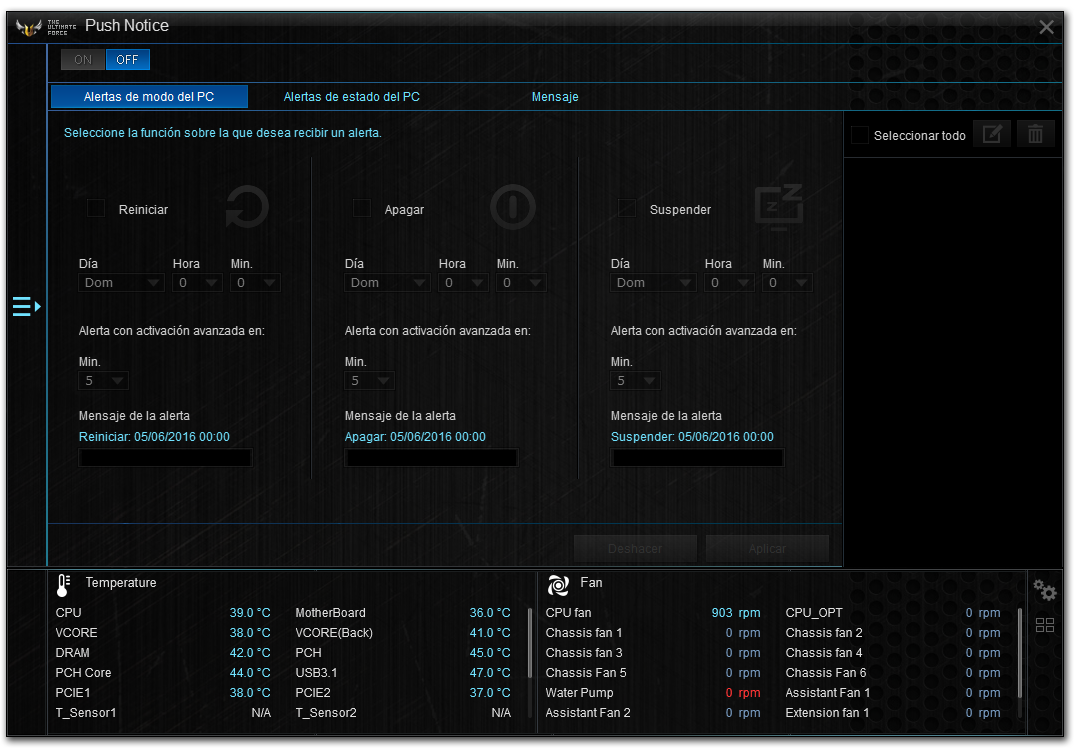Switch to Alertas de estado del PC tab
Viewport: 1080px width, 749px height.
[351, 96]
